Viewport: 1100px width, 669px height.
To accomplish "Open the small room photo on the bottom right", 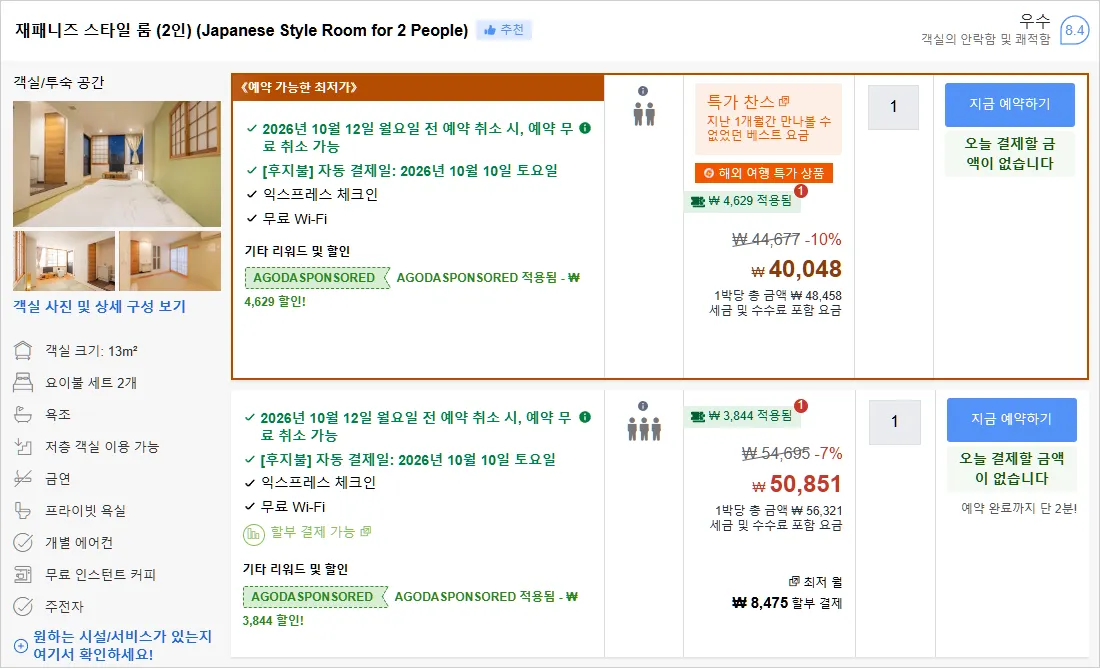I will point(170,261).
